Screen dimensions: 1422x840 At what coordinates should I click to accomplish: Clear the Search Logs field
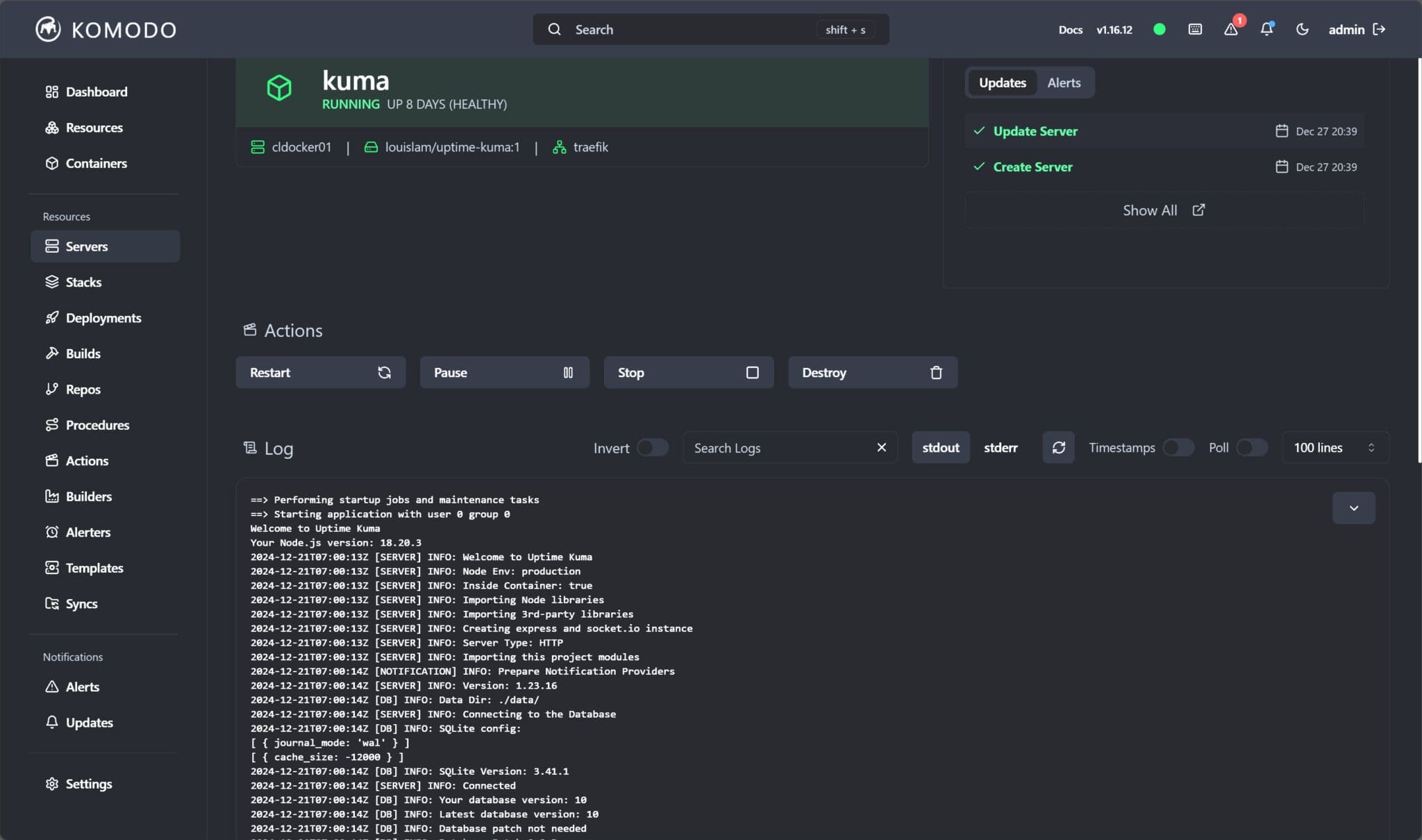point(880,447)
